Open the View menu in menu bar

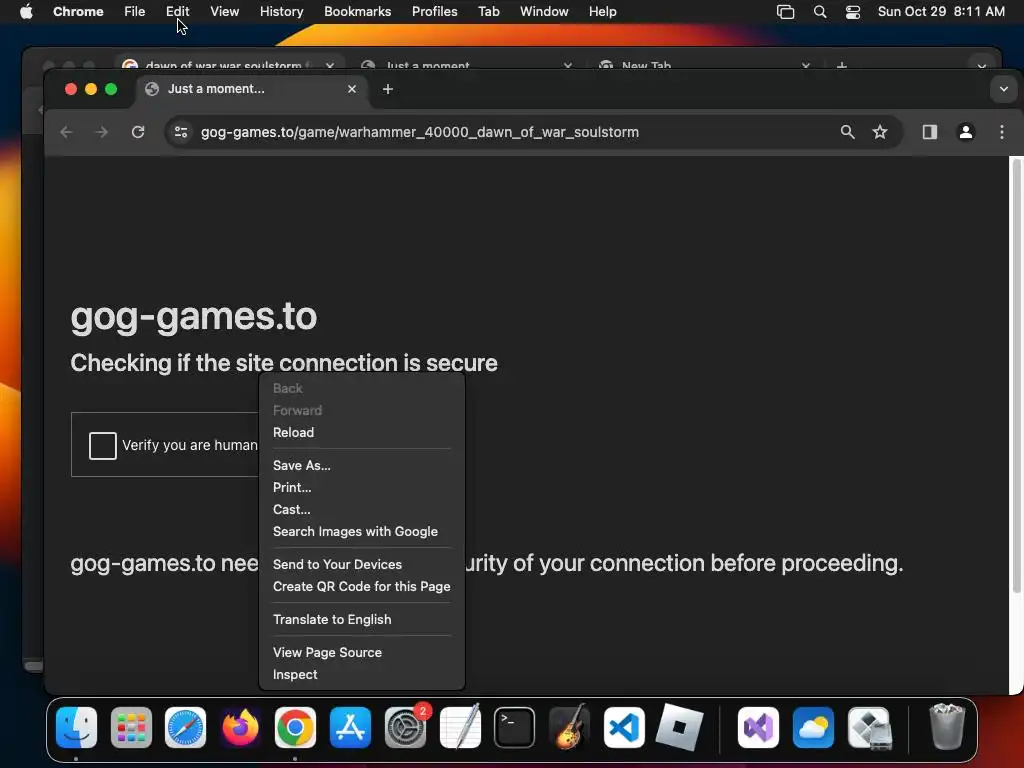click(x=224, y=12)
